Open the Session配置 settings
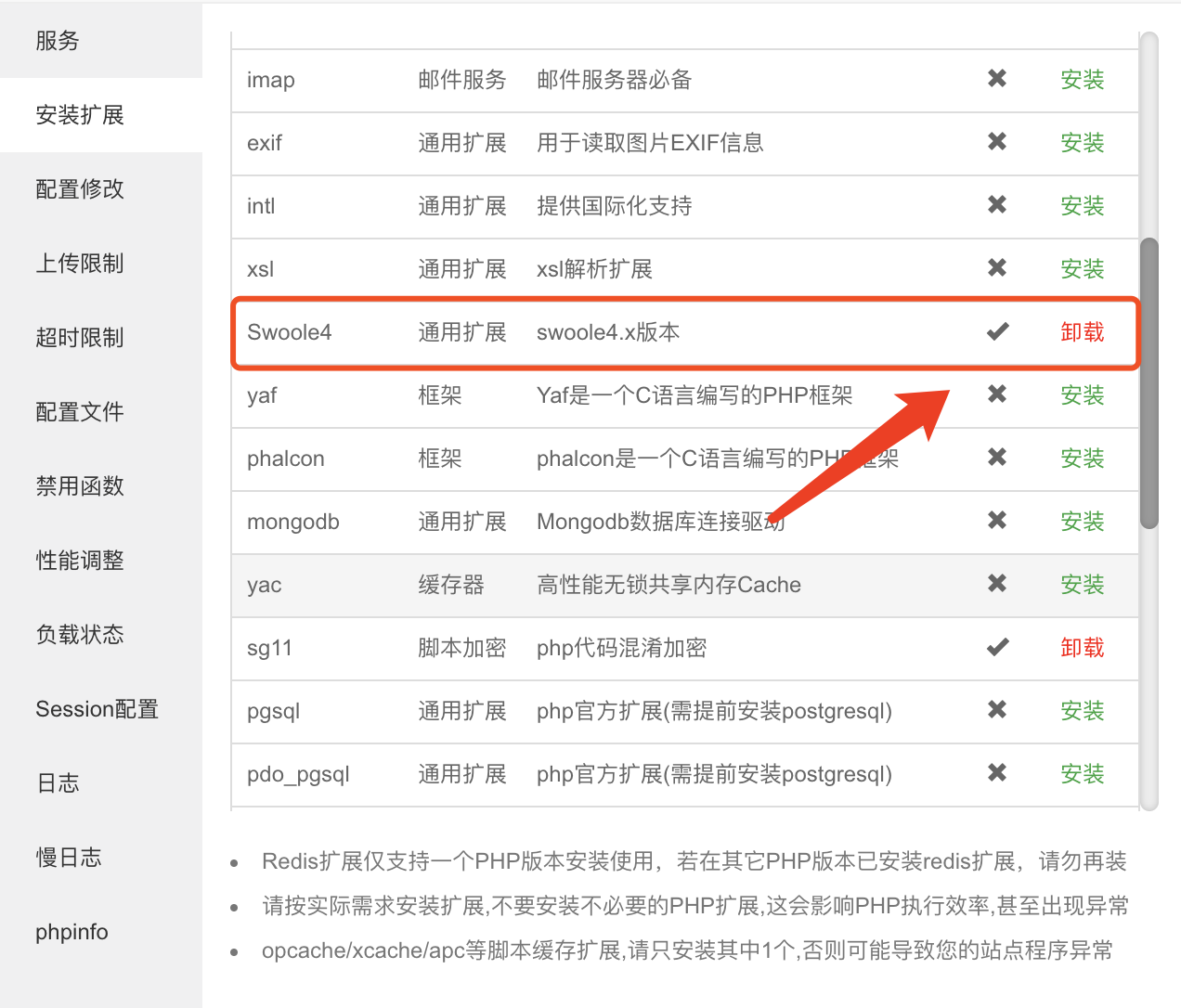The height and width of the screenshot is (1008, 1181). pos(97,708)
